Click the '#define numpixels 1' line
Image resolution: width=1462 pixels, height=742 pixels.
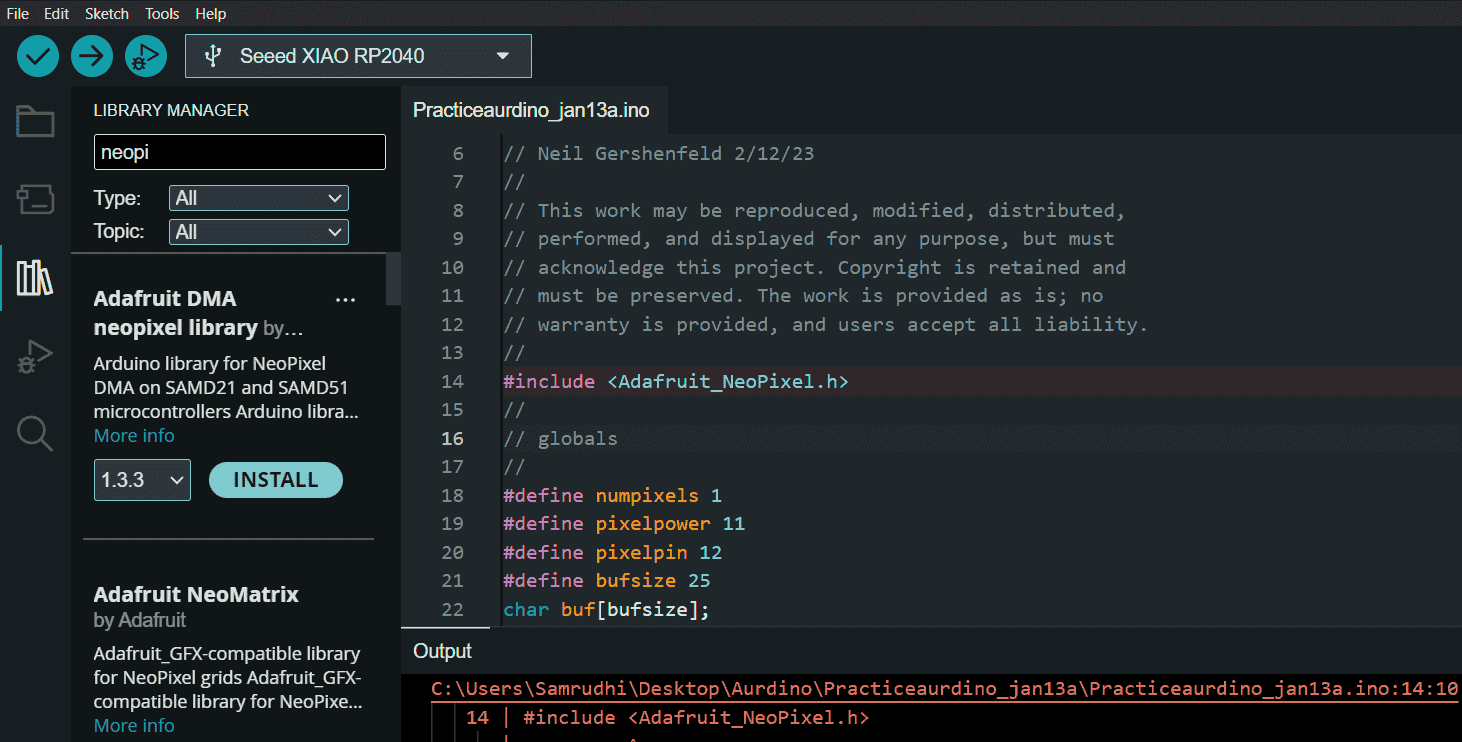pyautogui.click(x=612, y=495)
